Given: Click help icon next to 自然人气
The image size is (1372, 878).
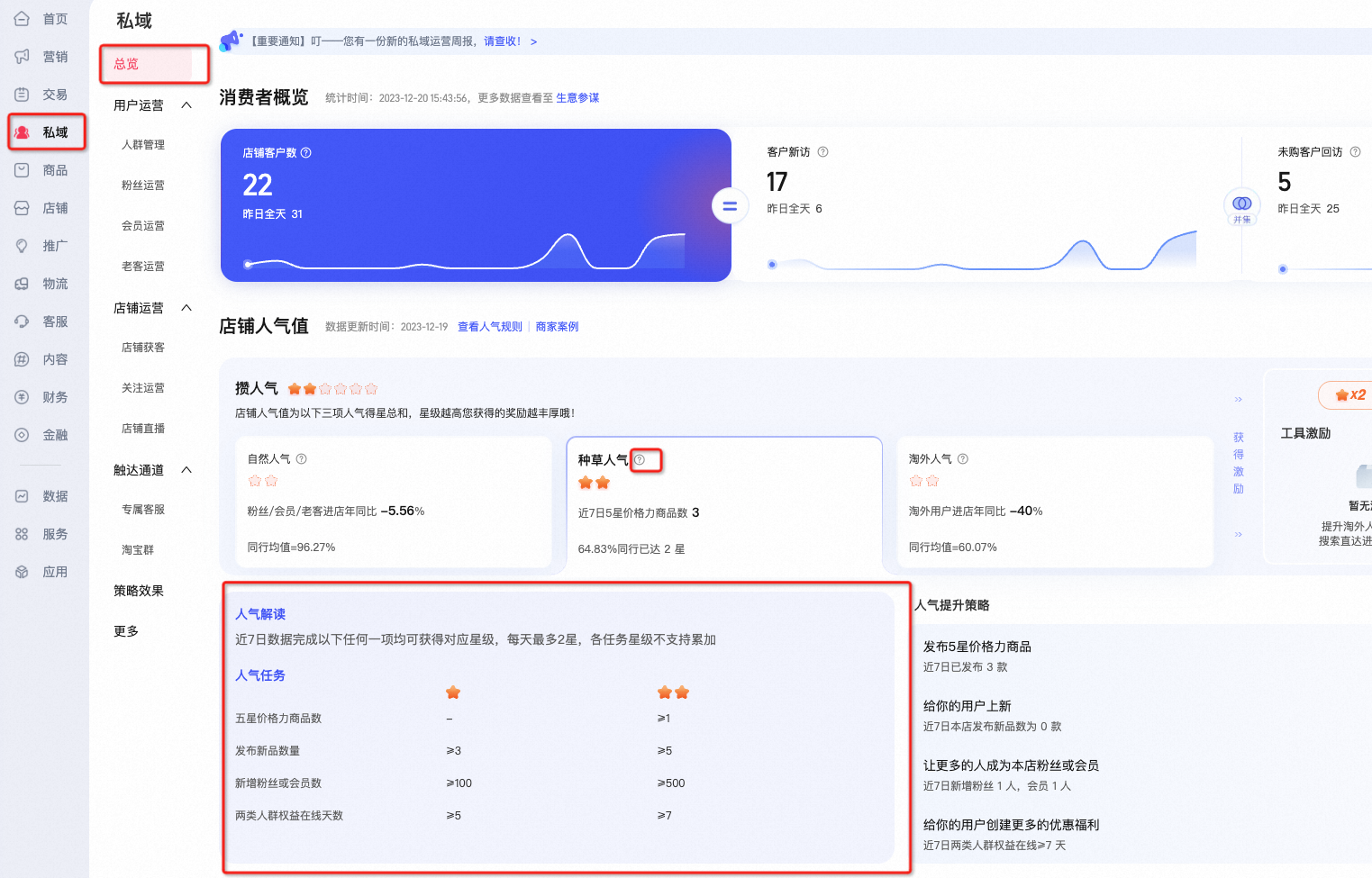Looking at the screenshot, I should [x=302, y=458].
